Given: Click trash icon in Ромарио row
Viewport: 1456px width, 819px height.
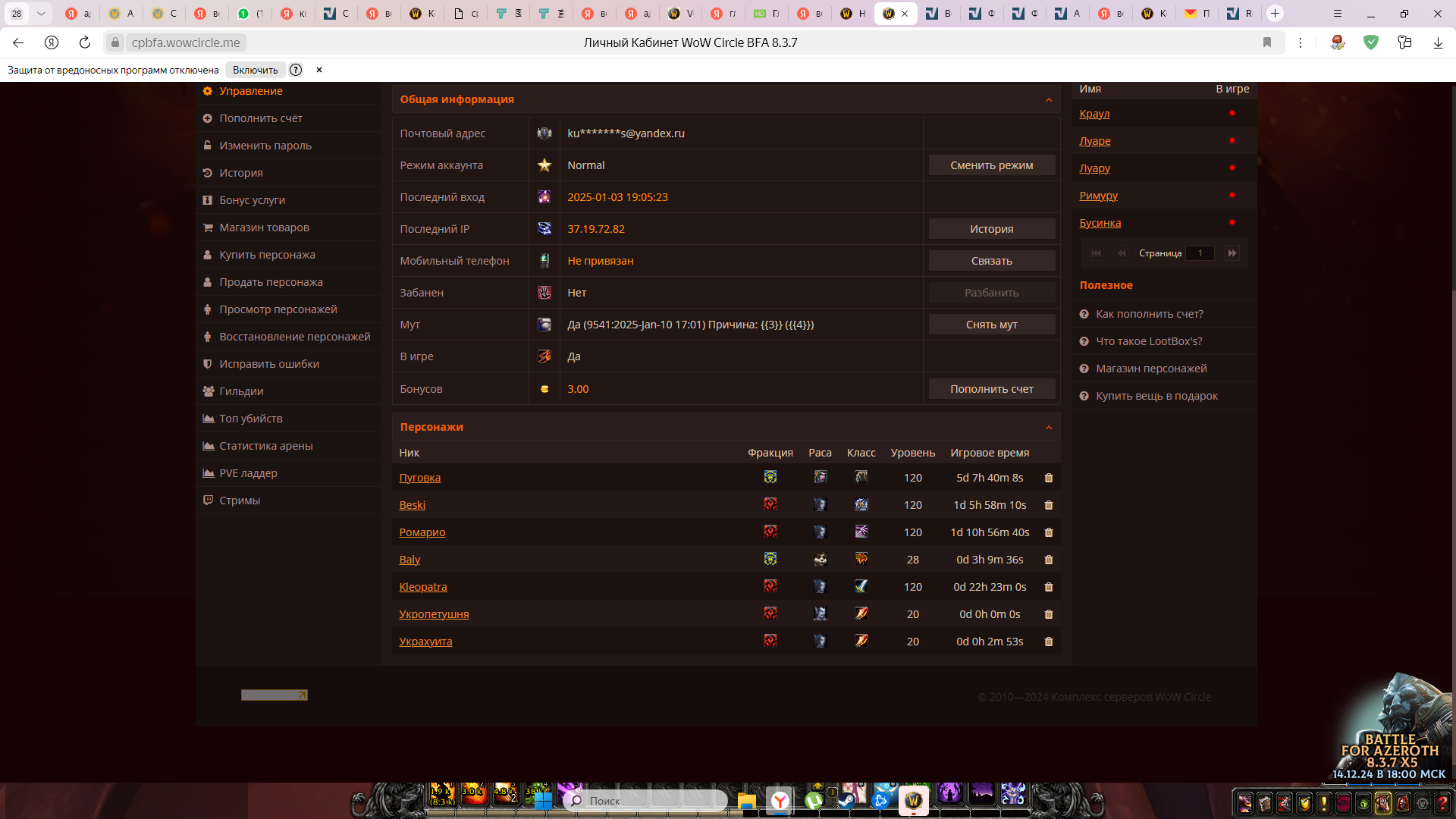Looking at the screenshot, I should (1049, 532).
